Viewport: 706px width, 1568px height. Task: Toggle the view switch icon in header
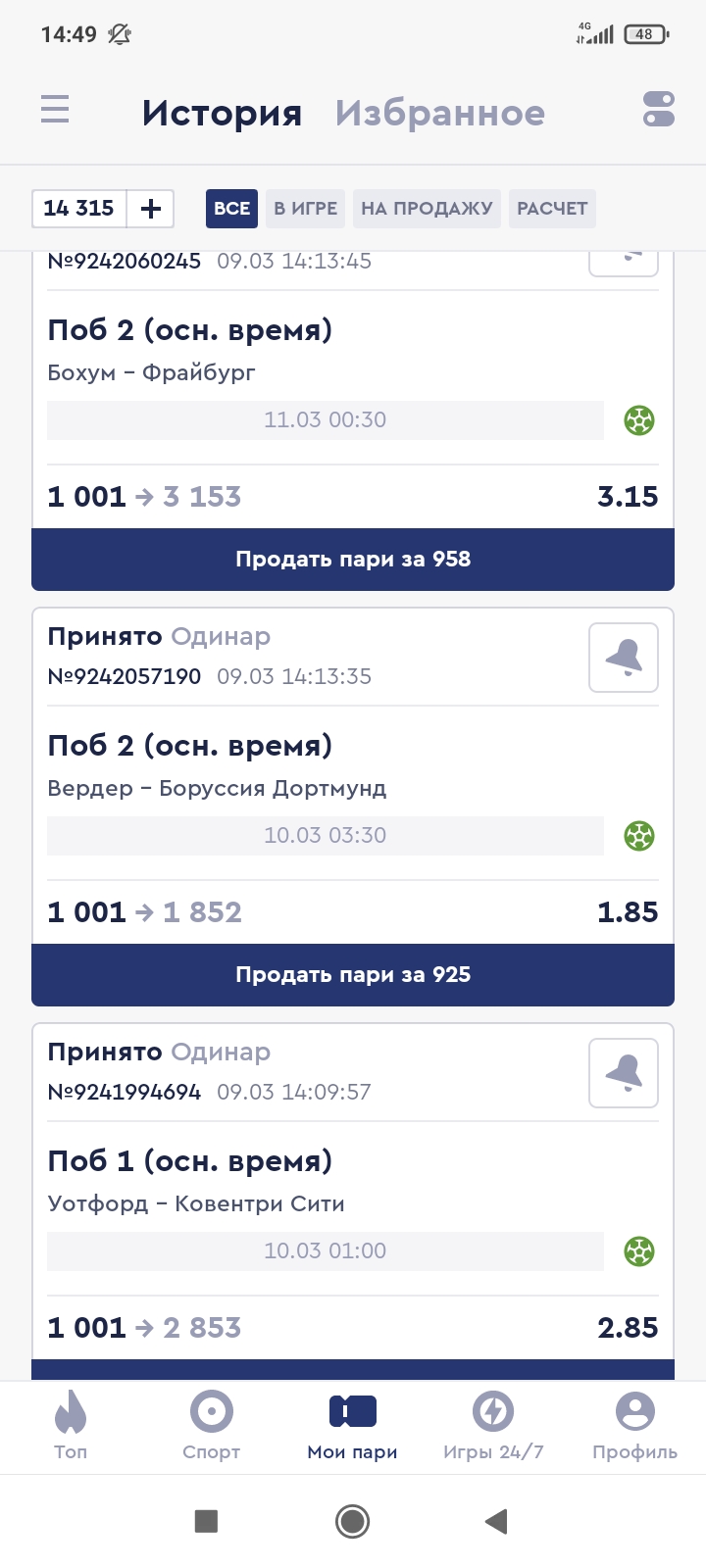coord(659,109)
